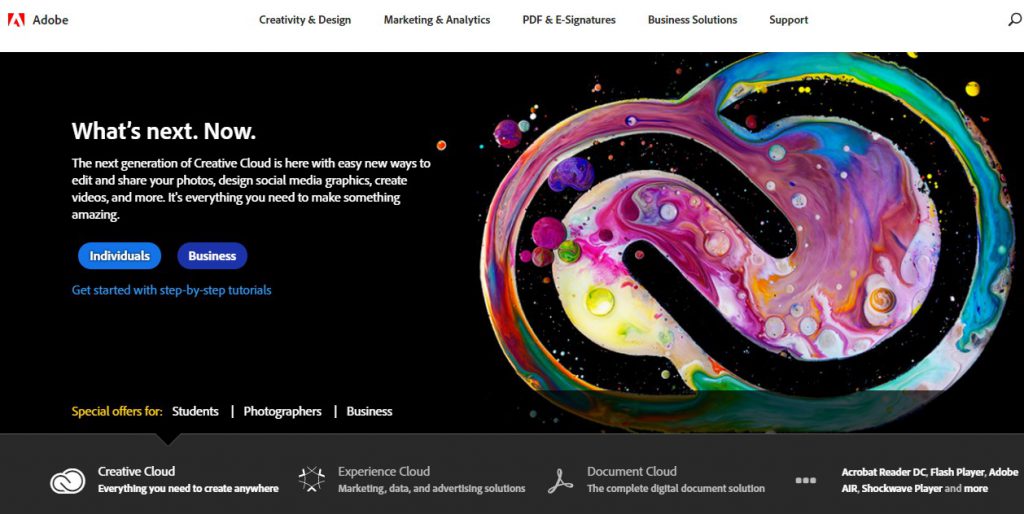Switch to Experience Cloud tab title
This screenshot has width=1024, height=514.
[x=384, y=471]
